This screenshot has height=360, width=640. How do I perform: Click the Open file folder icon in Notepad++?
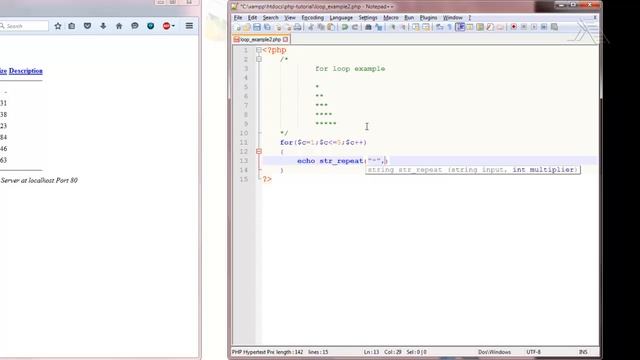point(247,27)
